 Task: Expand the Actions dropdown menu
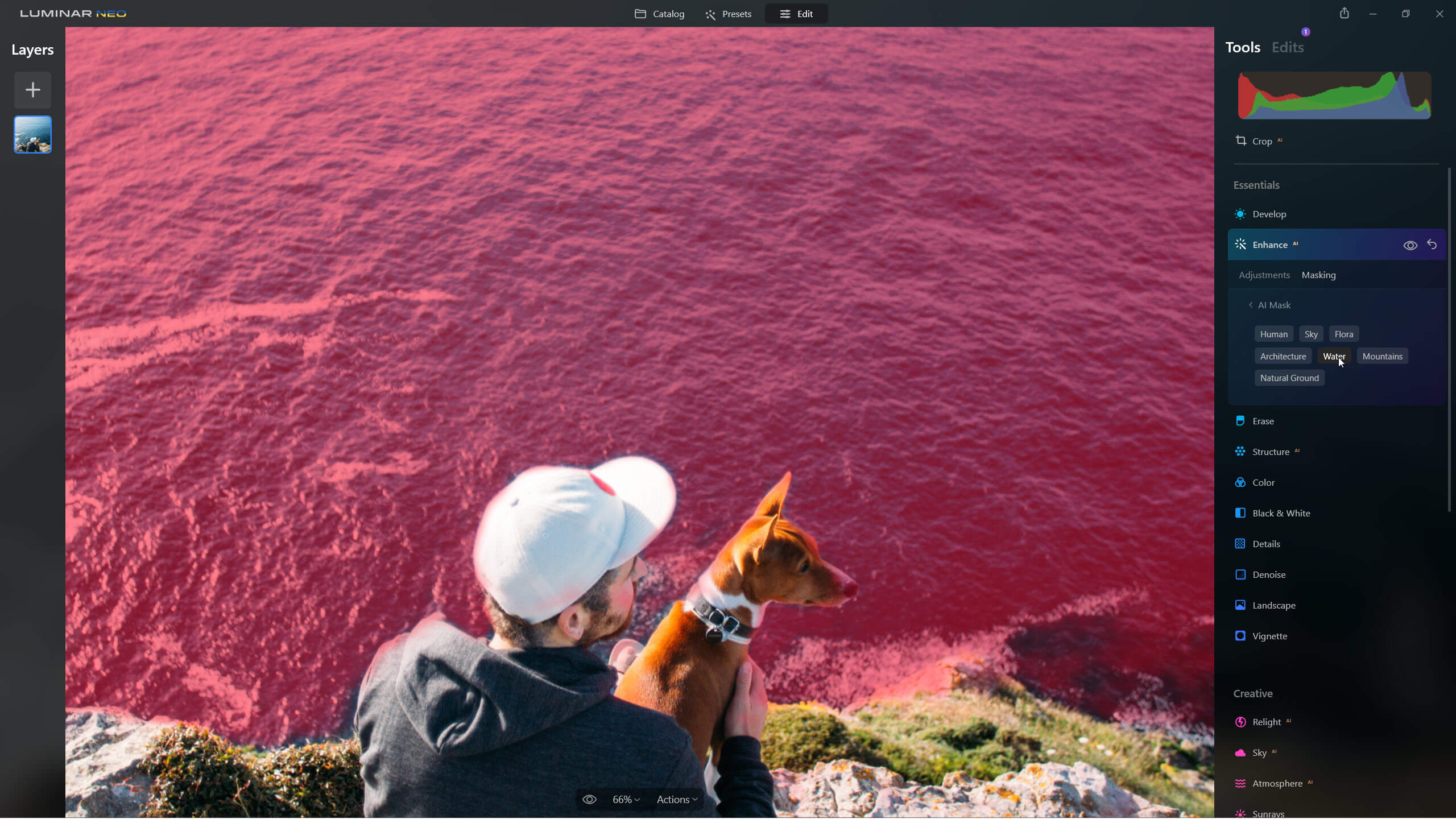[677, 799]
